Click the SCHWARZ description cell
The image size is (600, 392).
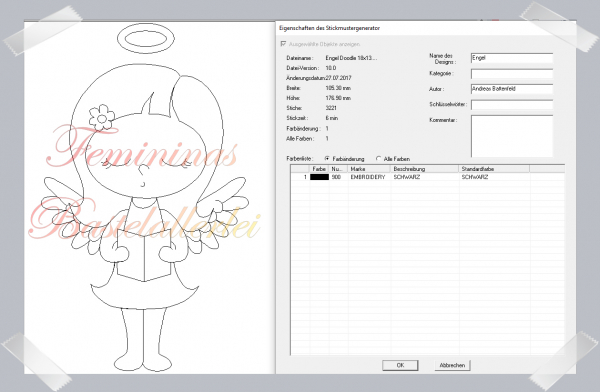[407, 177]
